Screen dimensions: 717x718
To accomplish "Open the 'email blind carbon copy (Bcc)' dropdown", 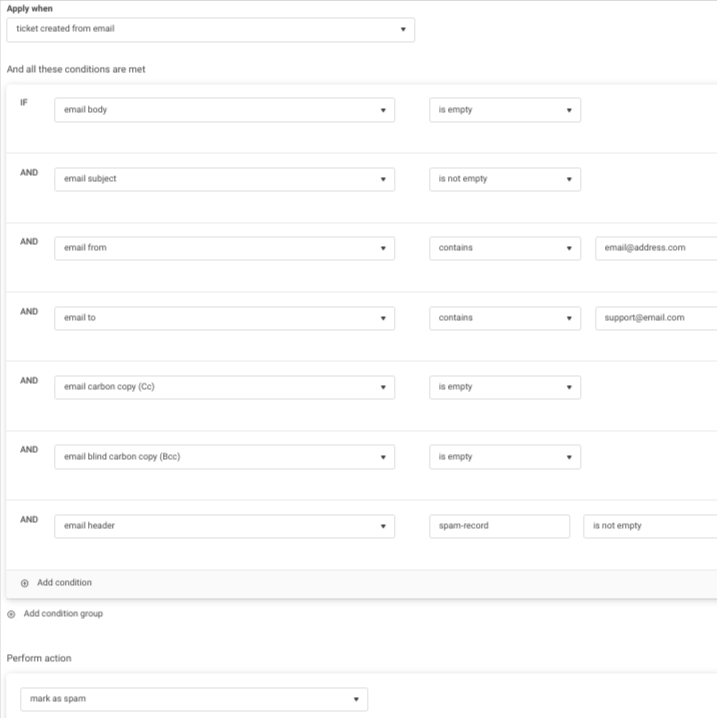I will tap(224, 457).
